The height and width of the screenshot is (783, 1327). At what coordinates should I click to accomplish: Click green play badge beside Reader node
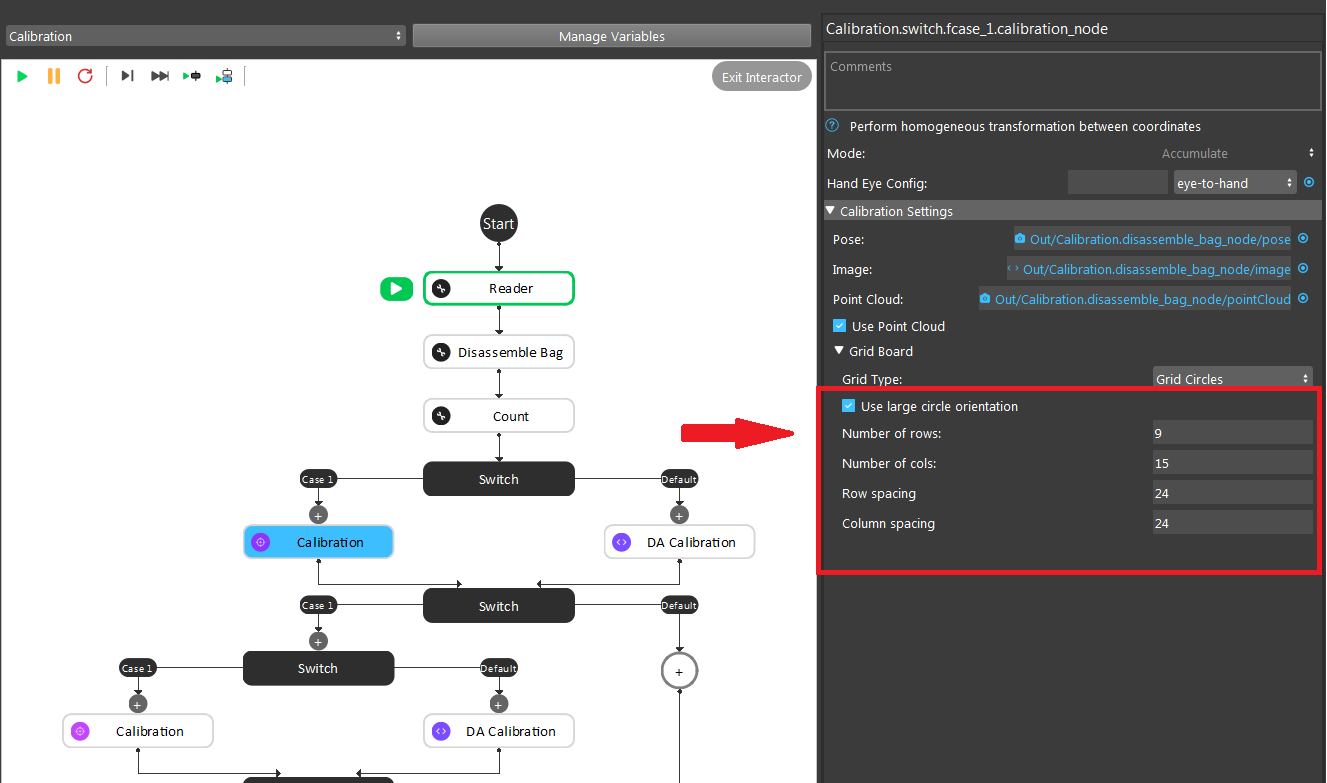396,289
